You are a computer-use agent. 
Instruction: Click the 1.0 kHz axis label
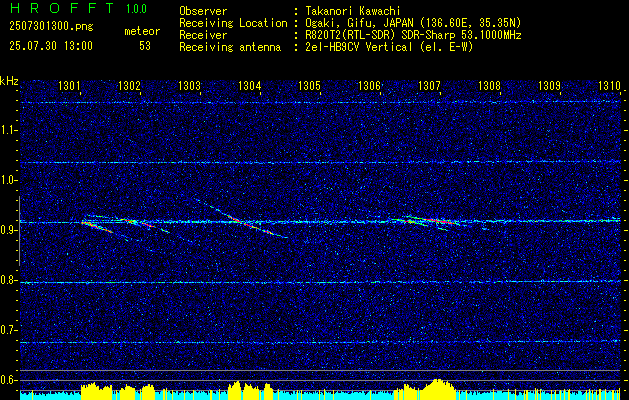[x=8, y=180]
